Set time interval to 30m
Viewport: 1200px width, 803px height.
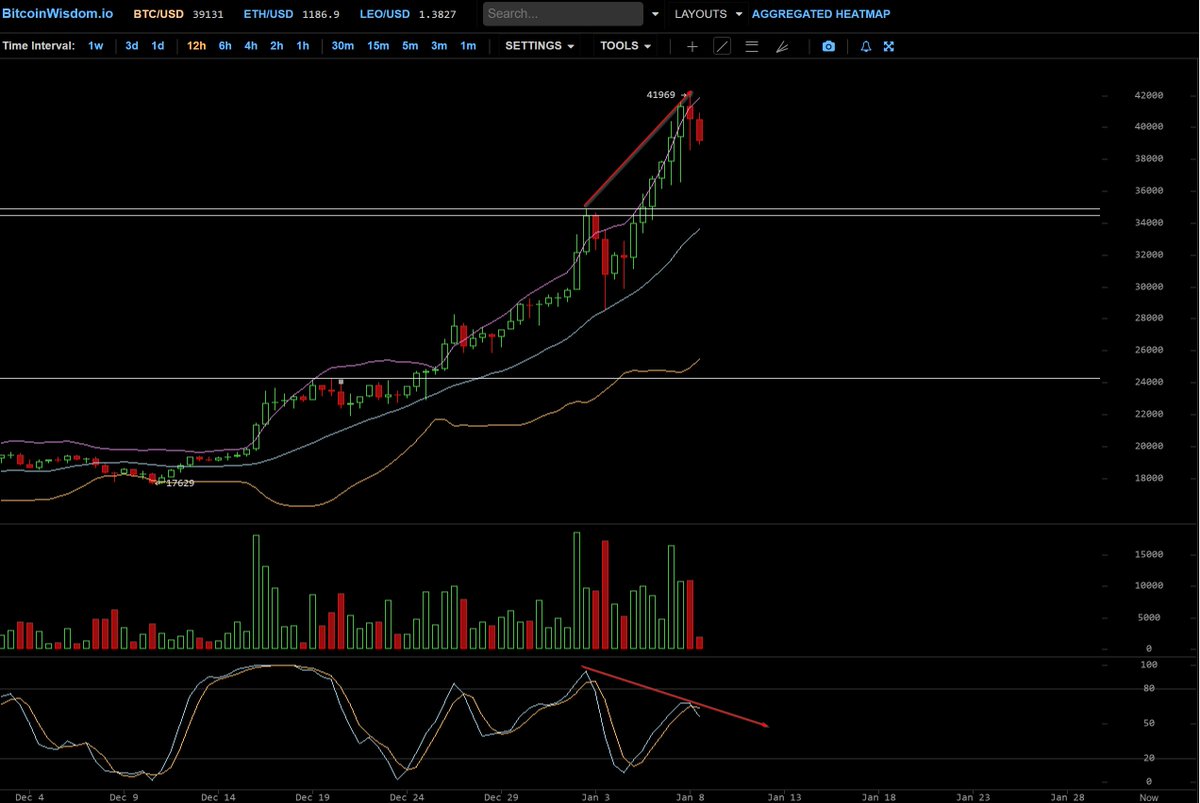click(343, 46)
